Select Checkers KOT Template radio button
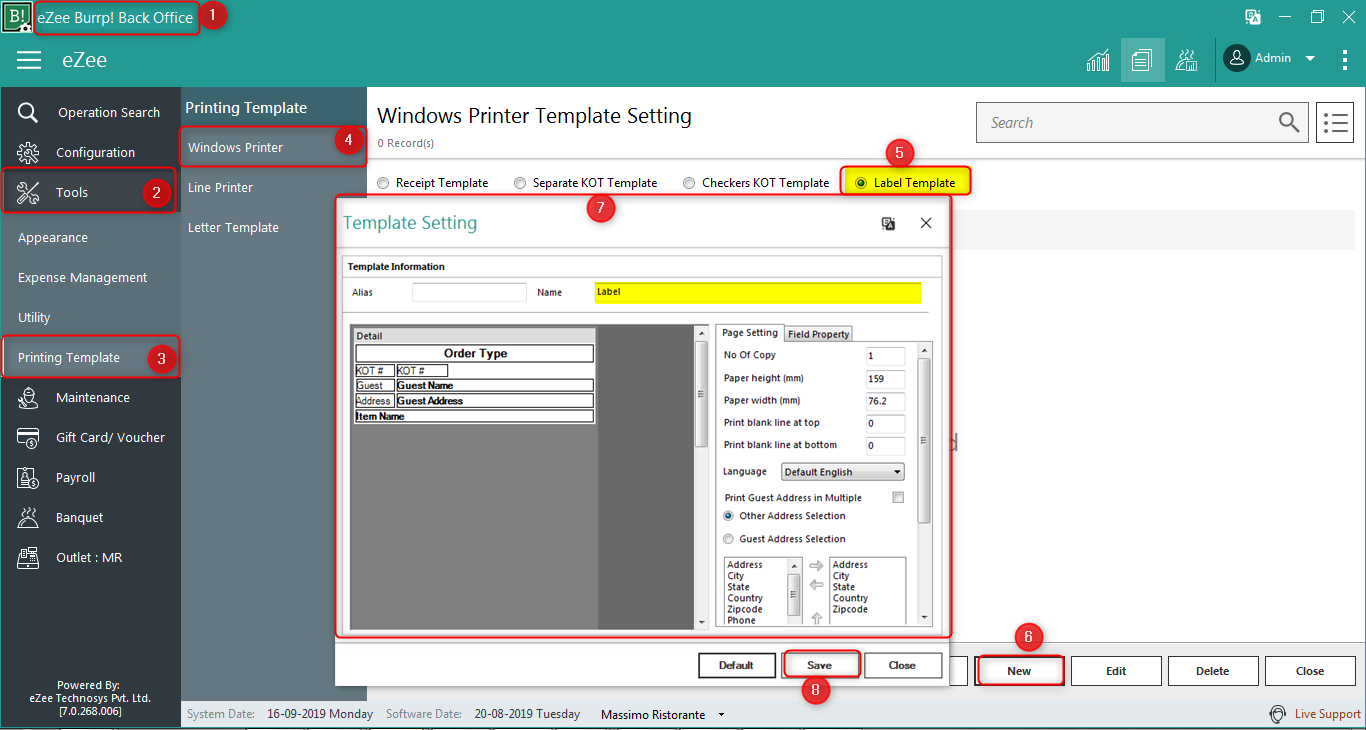1366x730 pixels. (x=689, y=183)
